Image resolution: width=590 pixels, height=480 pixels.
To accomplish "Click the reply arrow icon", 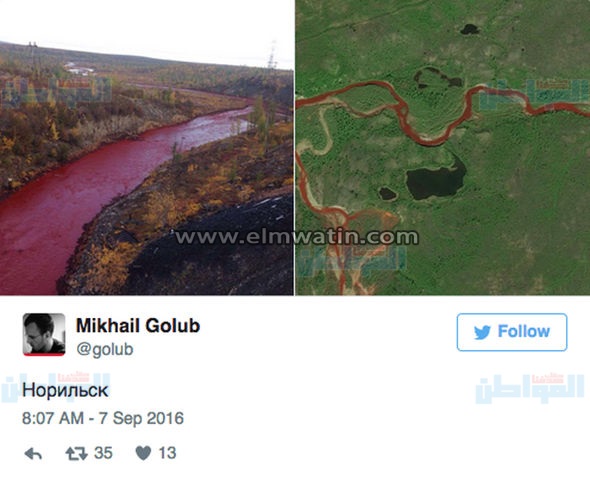I will coord(33,454).
